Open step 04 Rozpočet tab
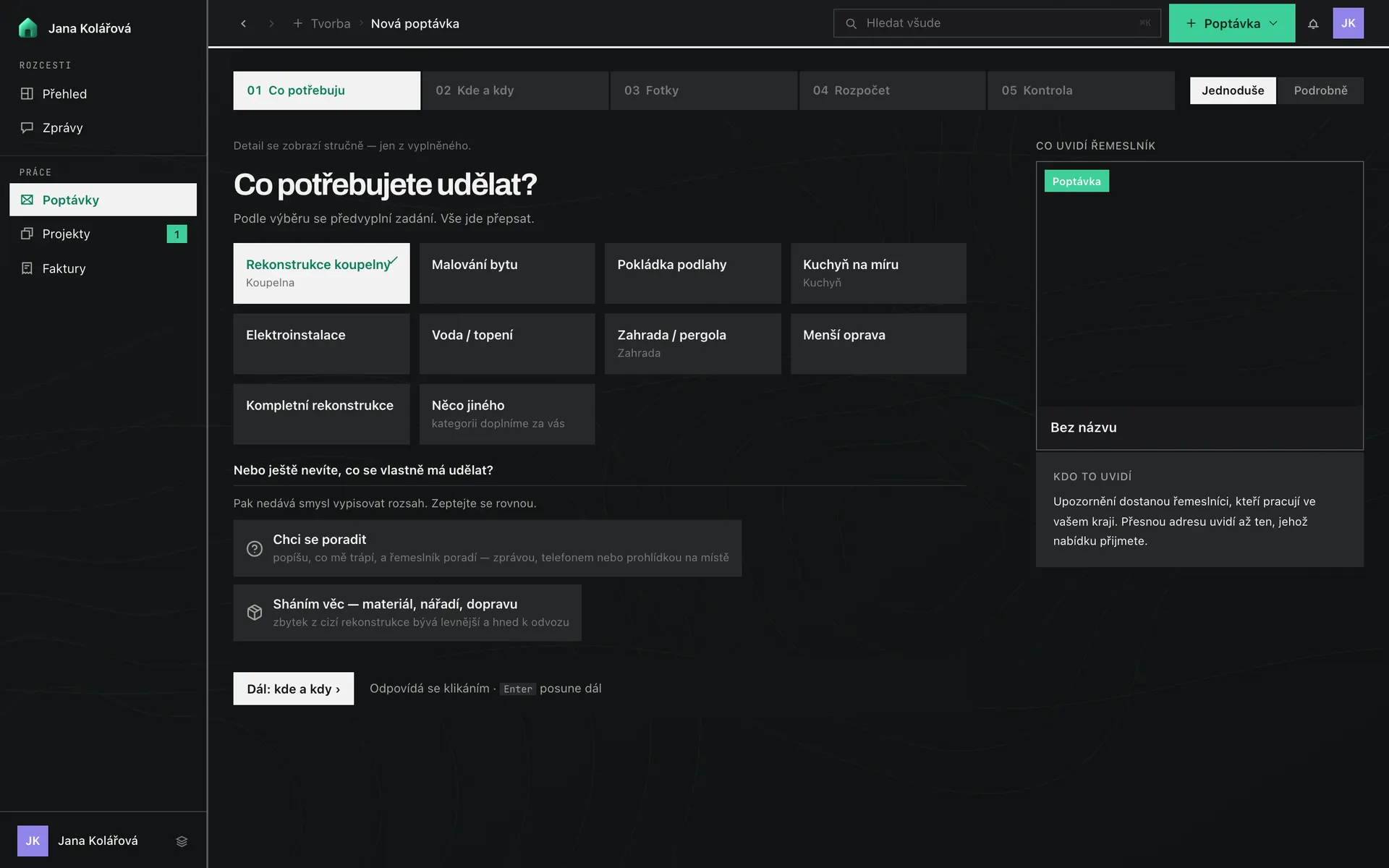Screen dimensions: 1389x868 click(x=892, y=90)
